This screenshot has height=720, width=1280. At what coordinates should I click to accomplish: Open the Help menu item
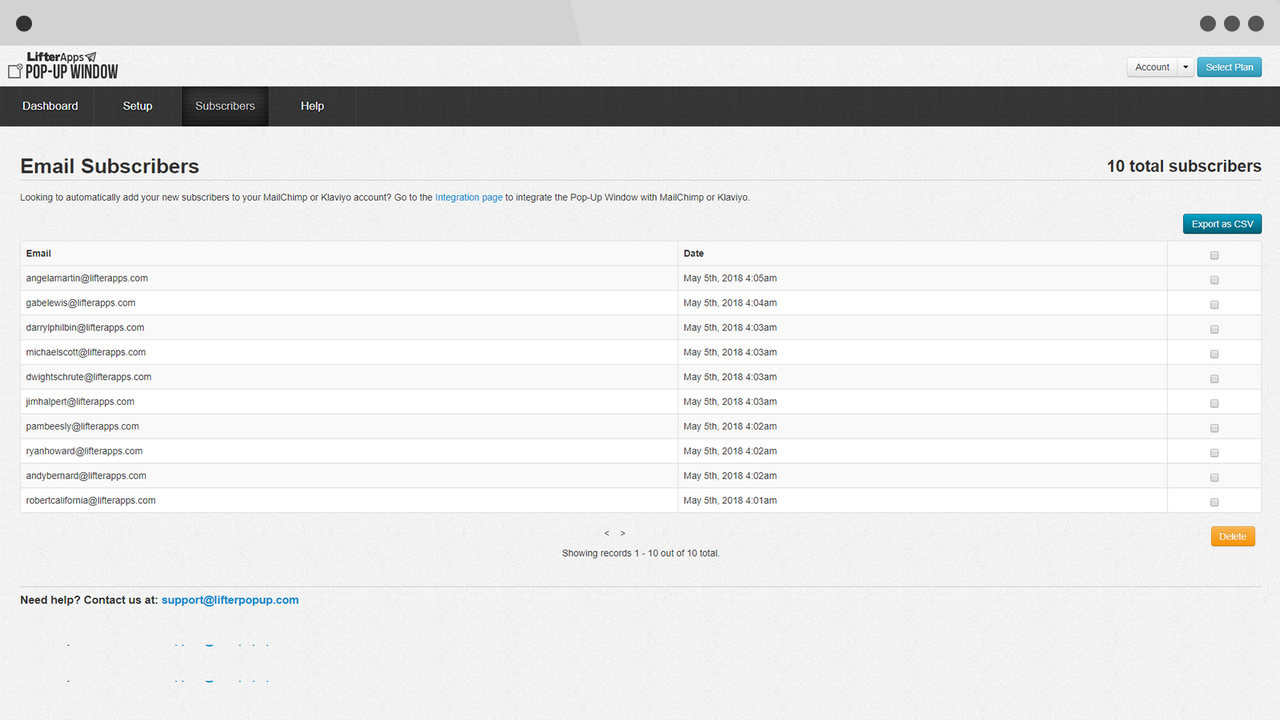(312, 106)
